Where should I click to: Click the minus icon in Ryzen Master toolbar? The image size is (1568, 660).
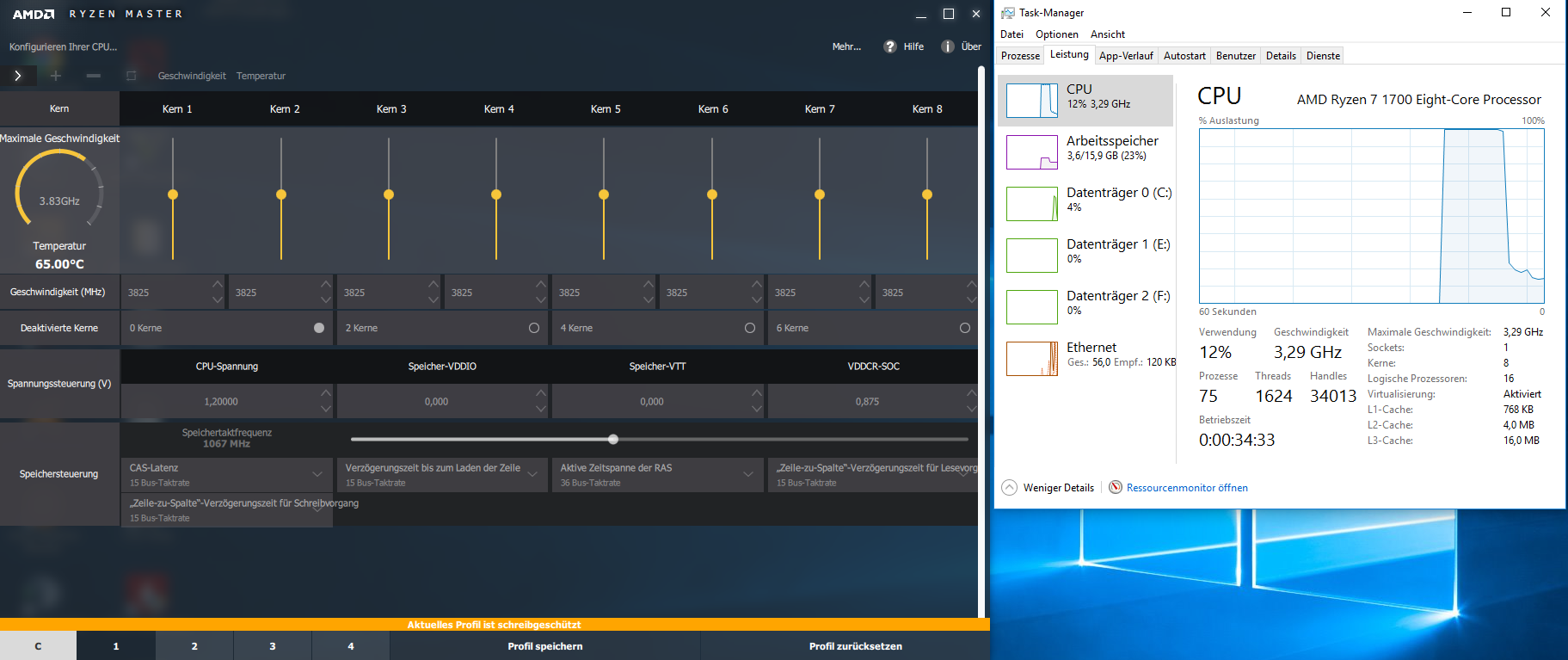[x=94, y=76]
